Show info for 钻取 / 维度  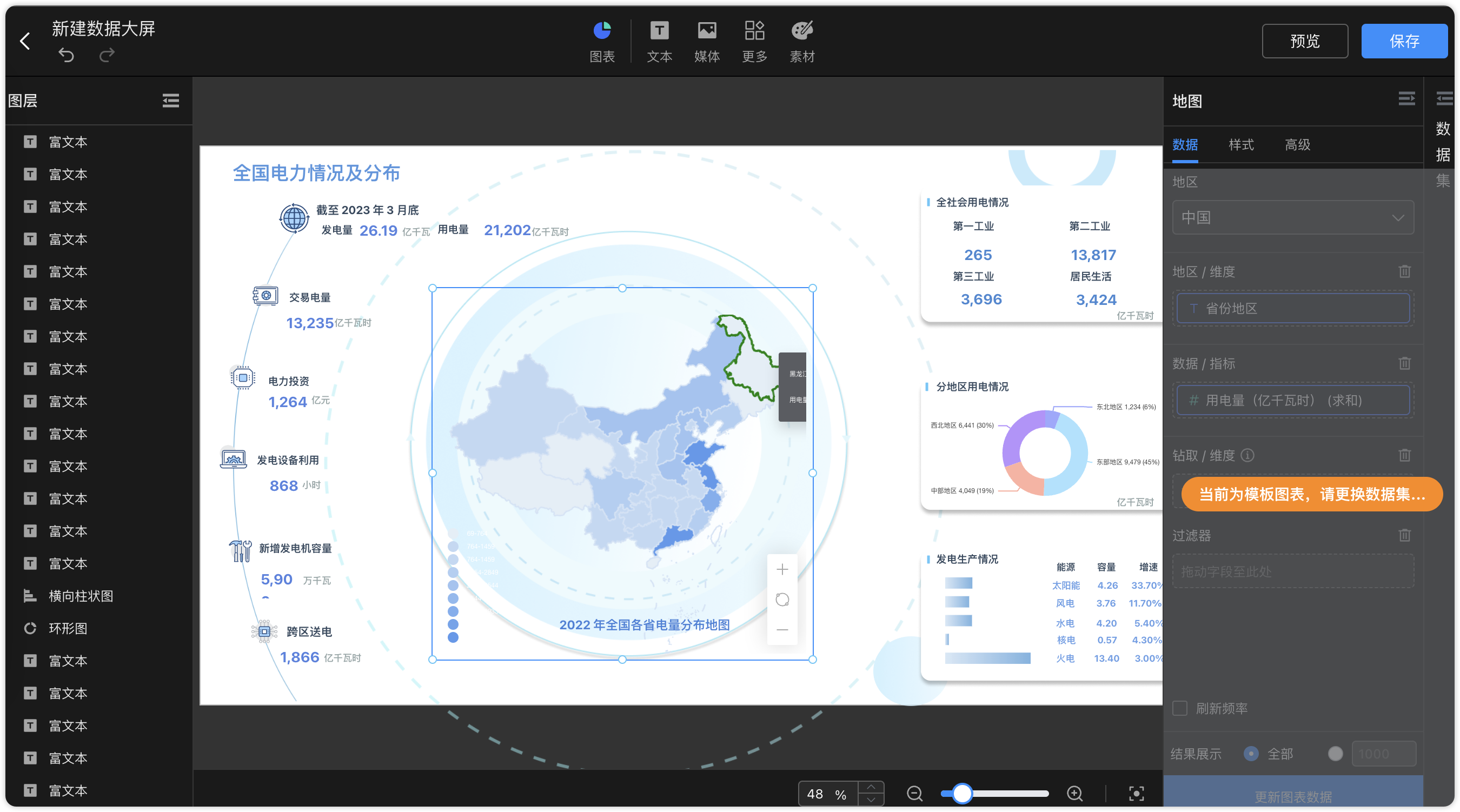pos(1247,455)
